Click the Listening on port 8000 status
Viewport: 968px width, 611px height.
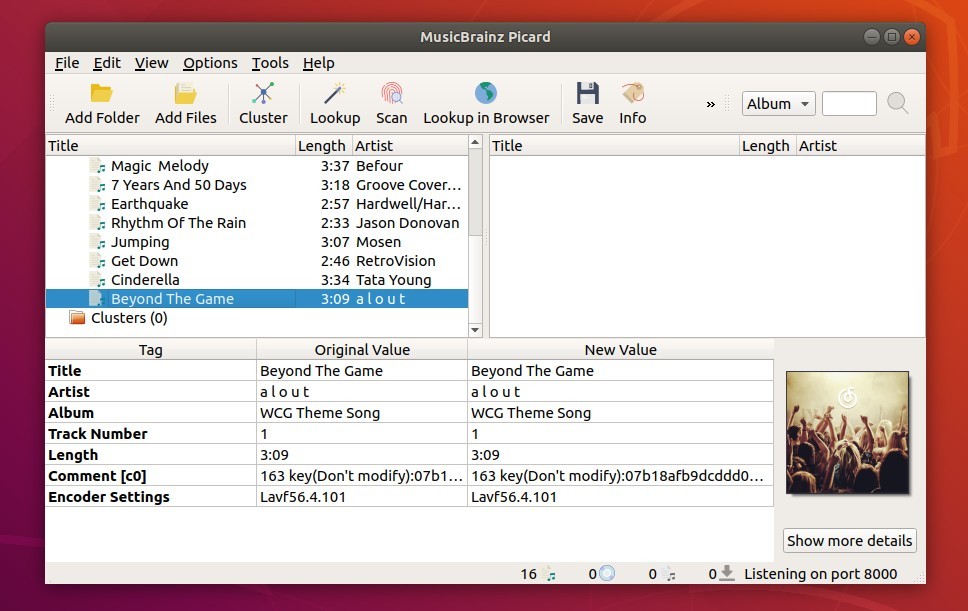pyautogui.click(x=820, y=574)
